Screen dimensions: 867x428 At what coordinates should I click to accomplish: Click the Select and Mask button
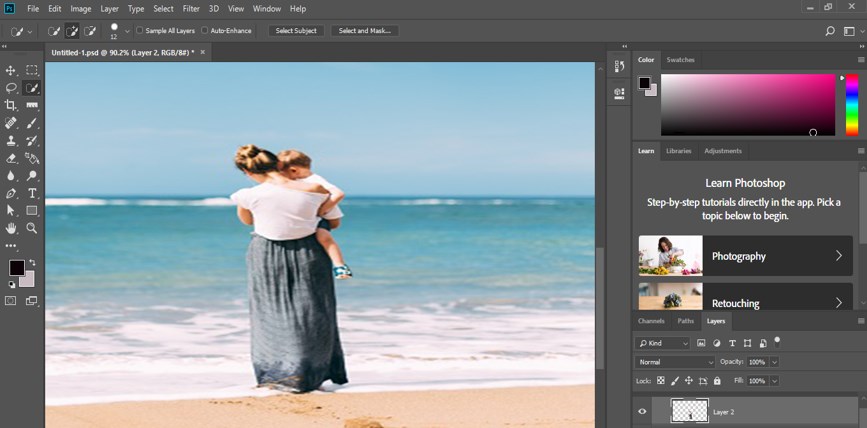[363, 31]
